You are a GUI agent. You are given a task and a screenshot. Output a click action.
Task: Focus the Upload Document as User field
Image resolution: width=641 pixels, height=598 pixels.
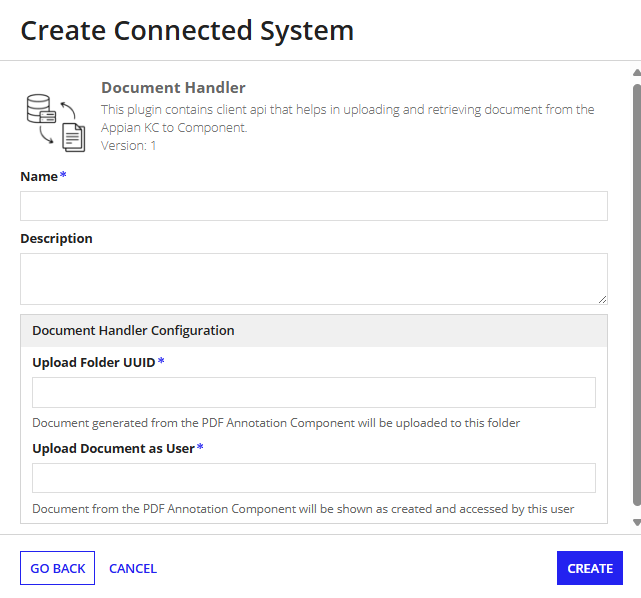(x=313, y=478)
